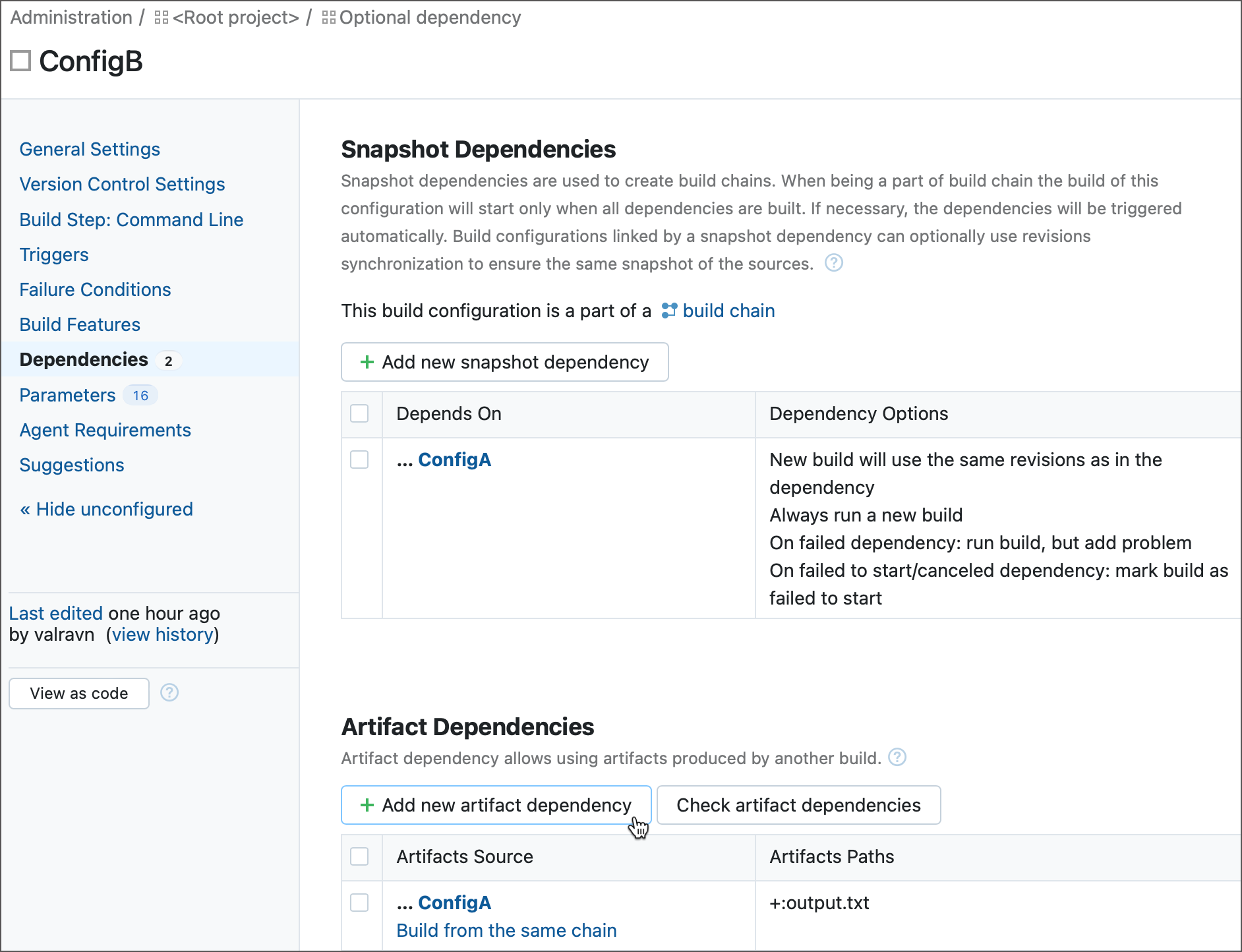The image size is (1242, 952).
Task: Click help icon after artifact dependency description
Action: coord(898,758)
